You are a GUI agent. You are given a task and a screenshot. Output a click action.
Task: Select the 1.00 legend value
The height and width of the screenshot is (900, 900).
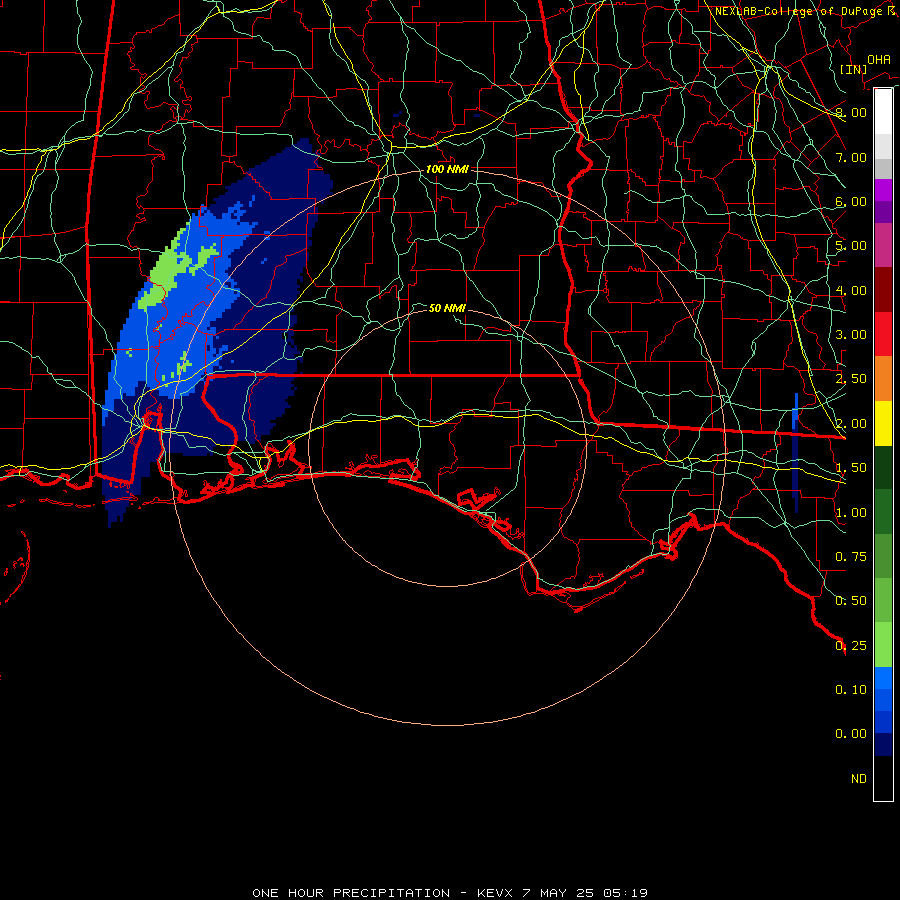click(851, 513)
